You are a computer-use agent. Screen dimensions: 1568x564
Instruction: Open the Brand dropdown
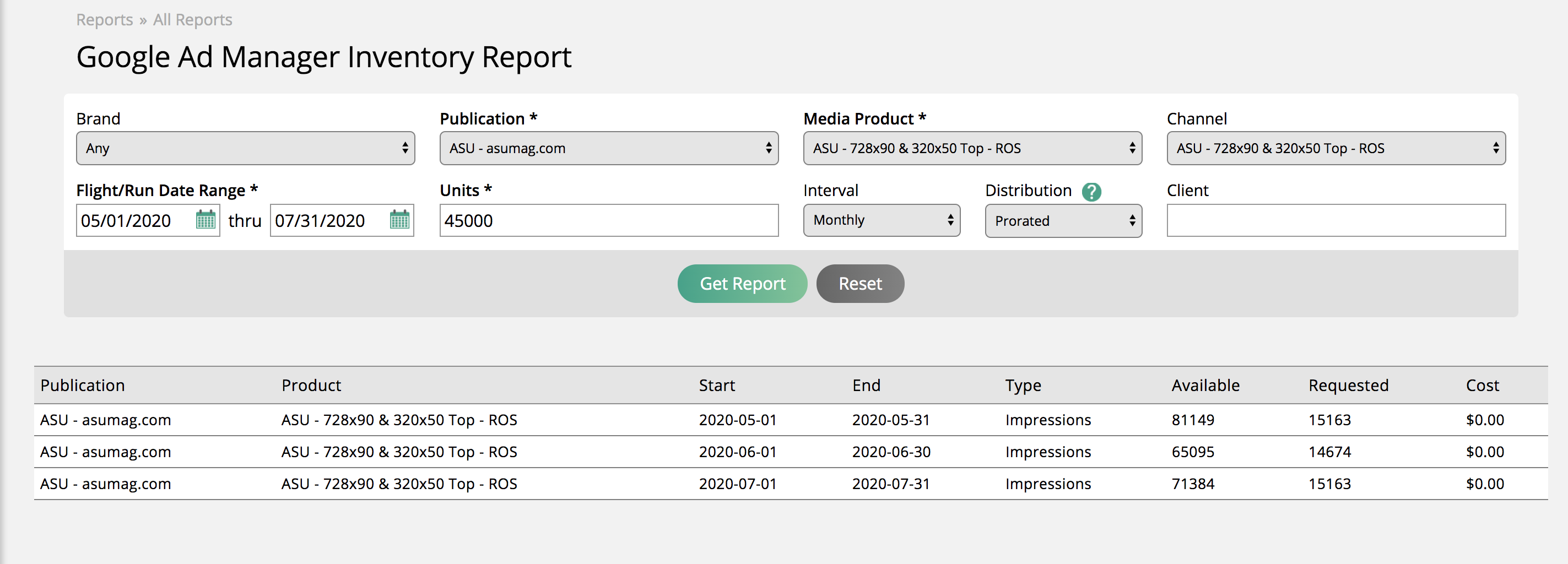click(245, 148)
